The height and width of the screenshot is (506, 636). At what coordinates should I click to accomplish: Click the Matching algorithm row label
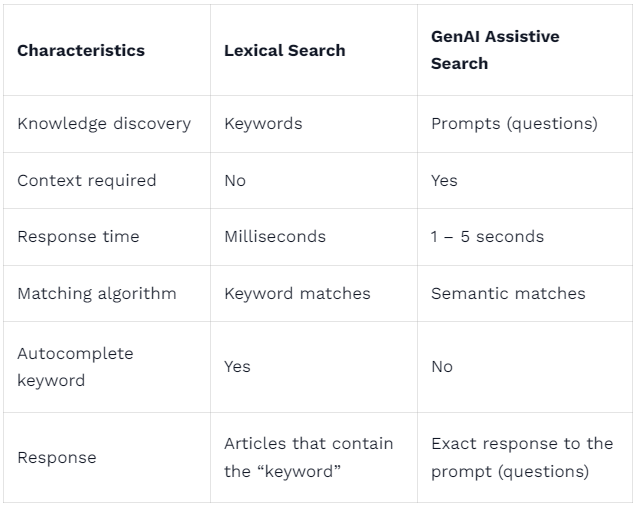(x=97, y=294)
